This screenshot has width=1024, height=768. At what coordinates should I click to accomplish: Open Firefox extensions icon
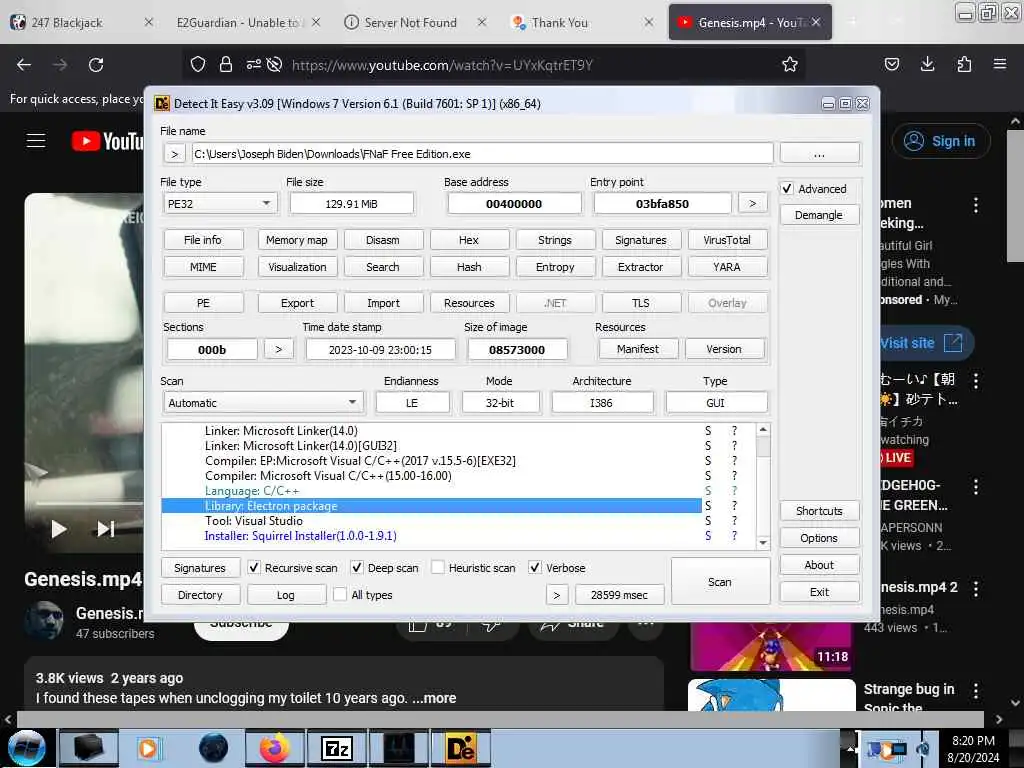pyautogui.click(x=964, y=65)
